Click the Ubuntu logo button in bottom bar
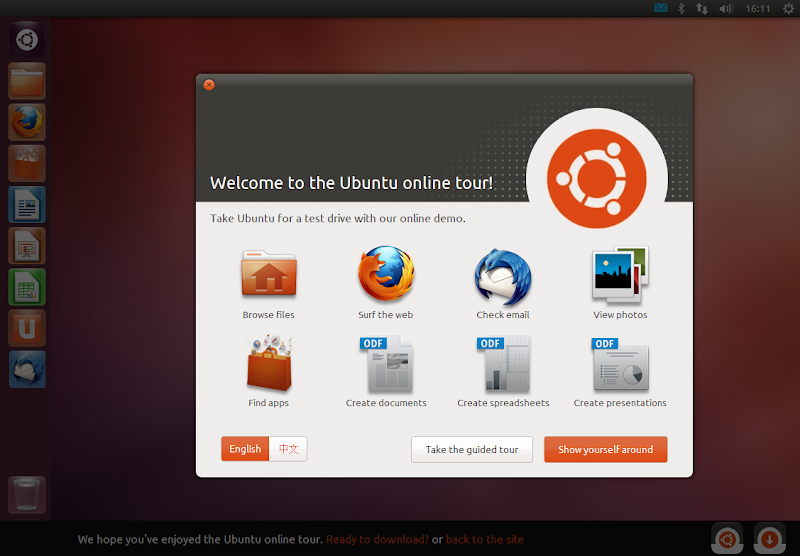 [x=728, y=539]
